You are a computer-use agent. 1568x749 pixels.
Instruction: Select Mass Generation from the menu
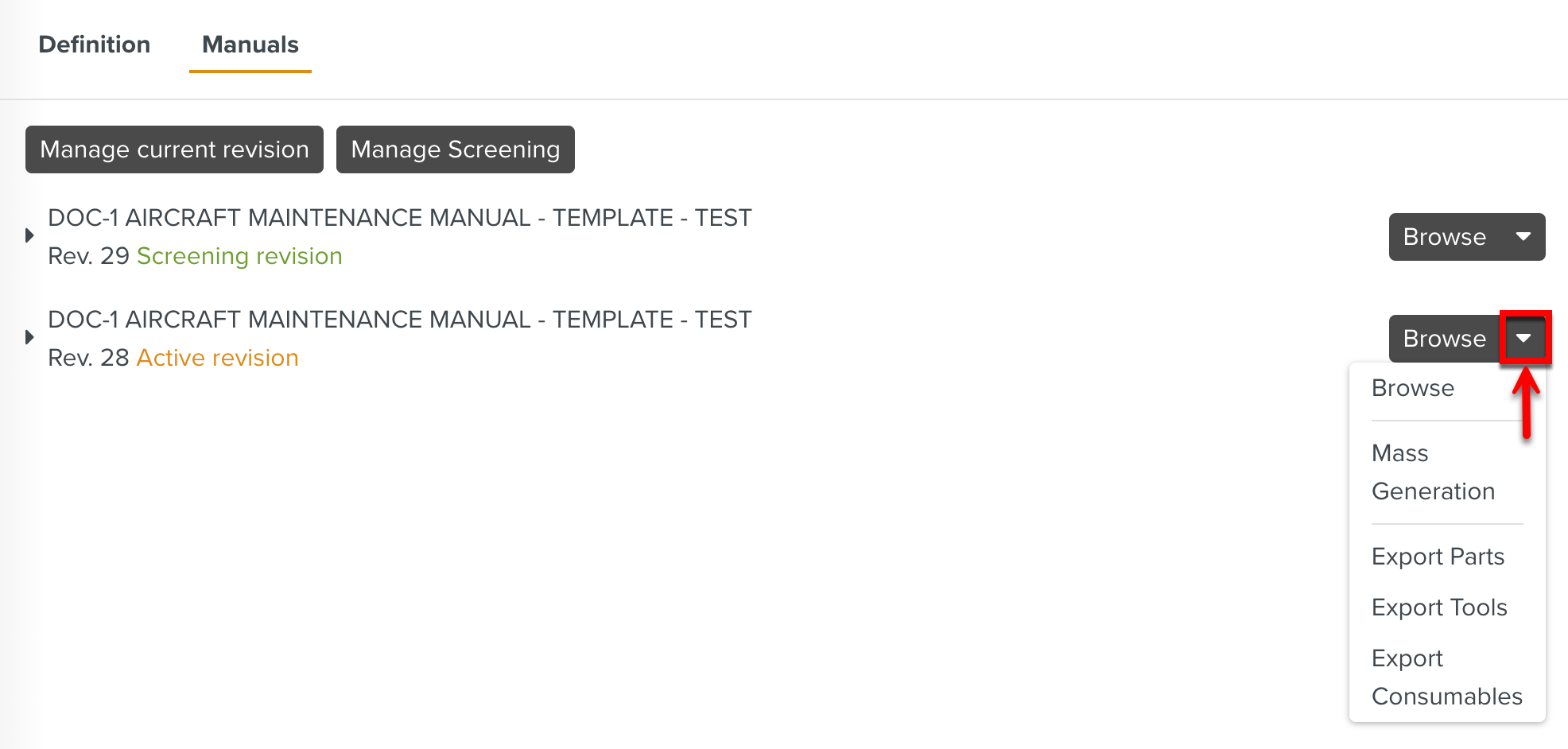[x=1432, y=472]
